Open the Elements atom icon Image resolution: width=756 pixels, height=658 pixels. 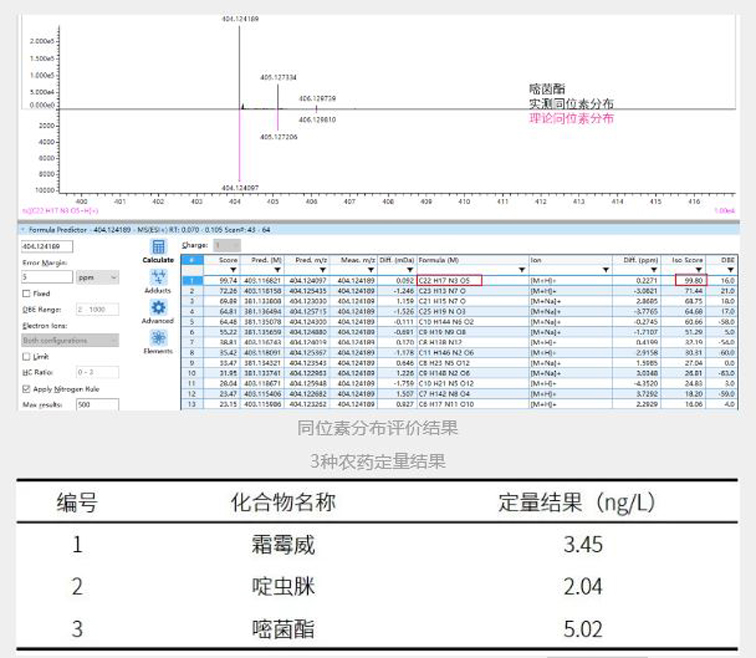(x=158, y=338)
